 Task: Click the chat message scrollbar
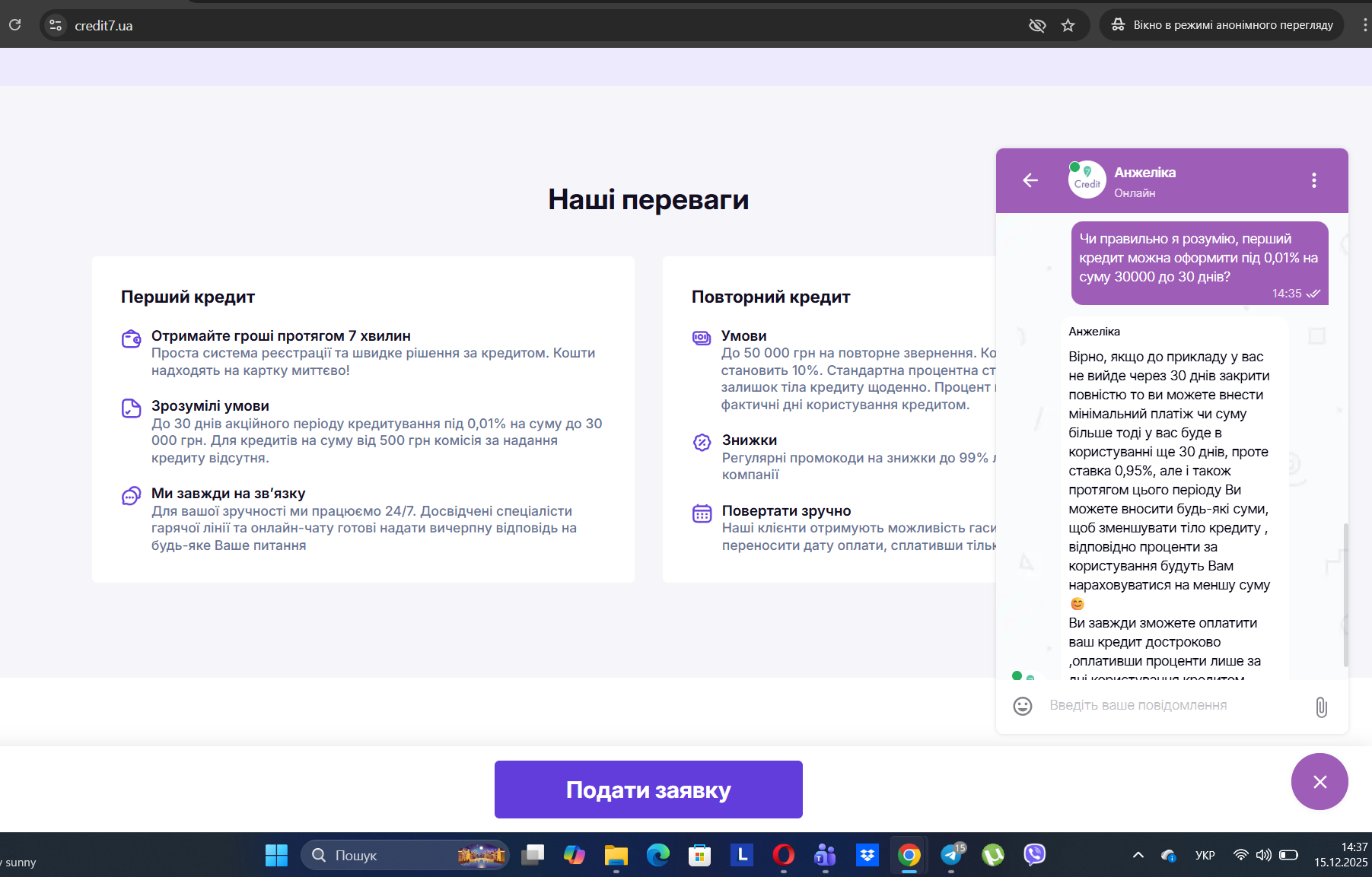pyautogui.click(x=1345, y=595)
